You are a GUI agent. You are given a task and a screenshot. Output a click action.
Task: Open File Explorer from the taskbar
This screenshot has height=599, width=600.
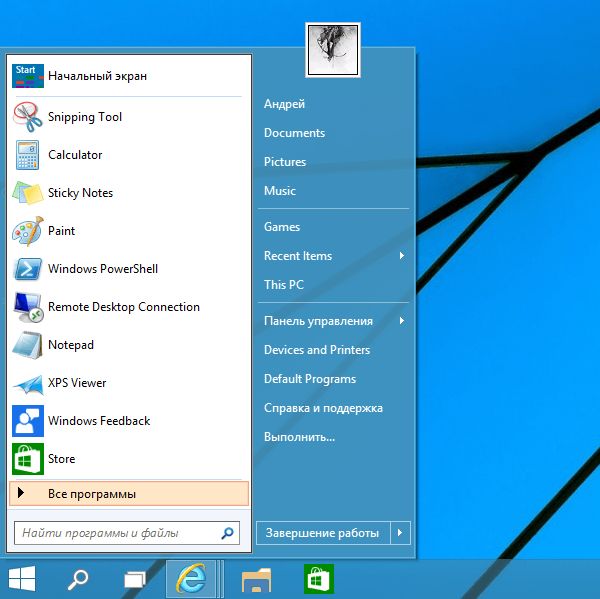(x=257, y=578)
